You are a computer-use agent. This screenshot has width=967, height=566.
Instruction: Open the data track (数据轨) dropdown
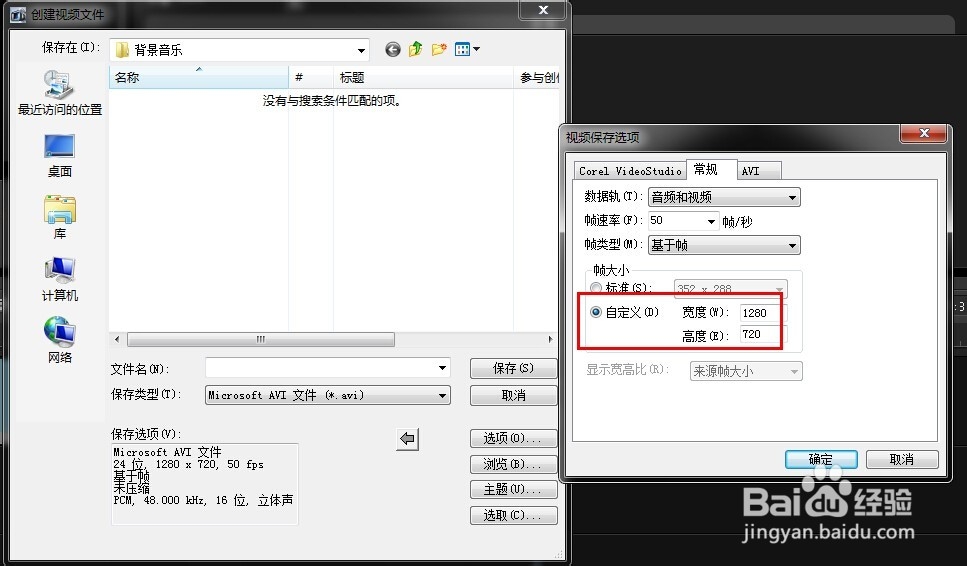click(724, 197)
